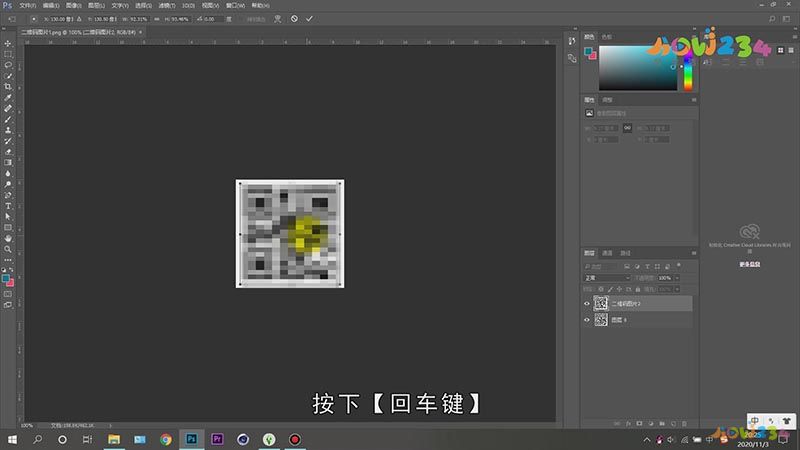800x450 pixels.
Task: Select the History Brush tool
Action: [x=8, y=141]
